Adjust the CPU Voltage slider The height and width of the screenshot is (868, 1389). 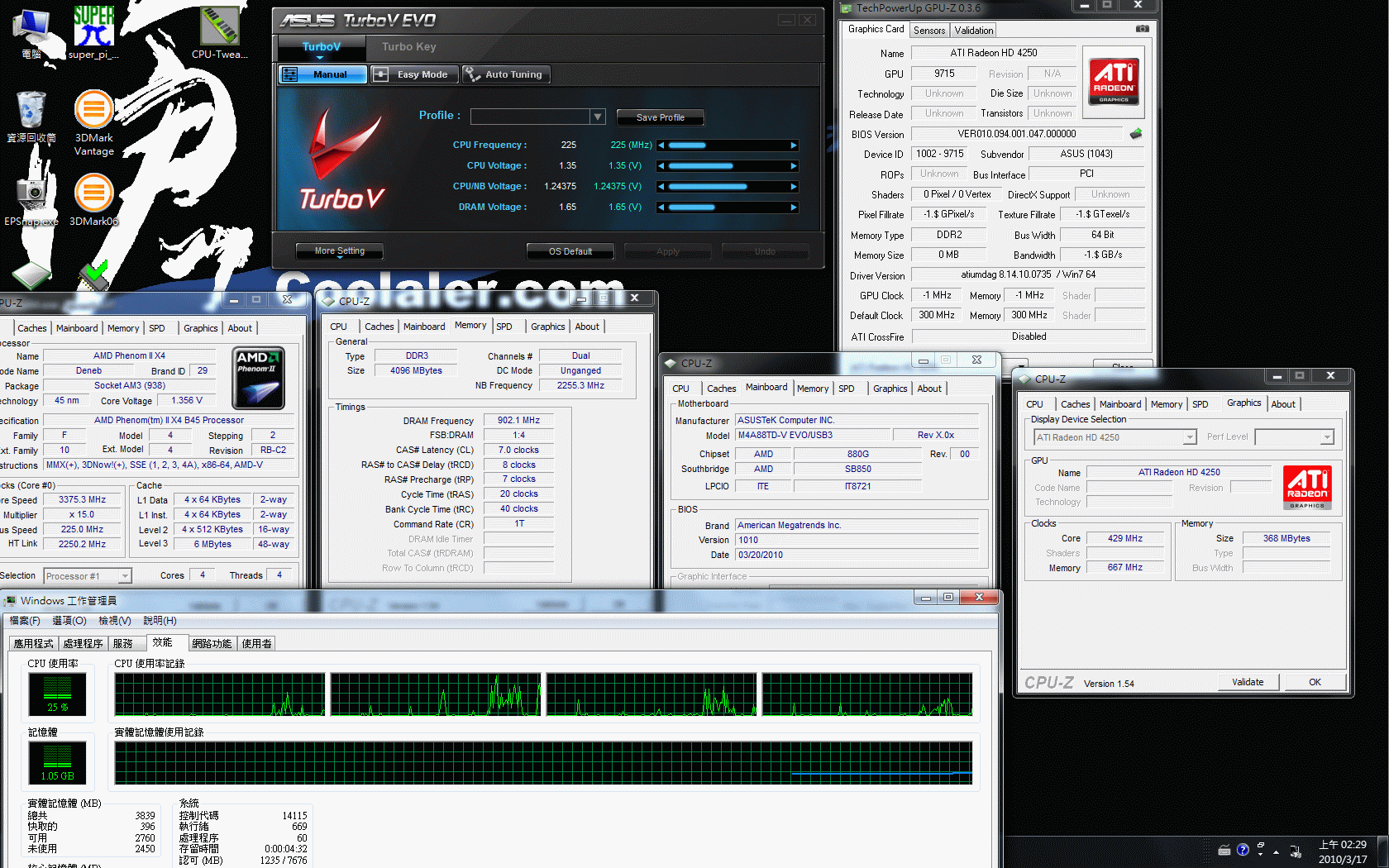(728, 166)
